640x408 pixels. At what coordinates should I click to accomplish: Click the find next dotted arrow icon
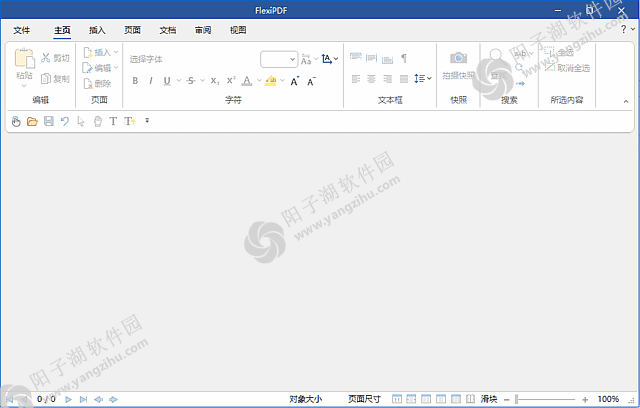click(x=520, y=84)
